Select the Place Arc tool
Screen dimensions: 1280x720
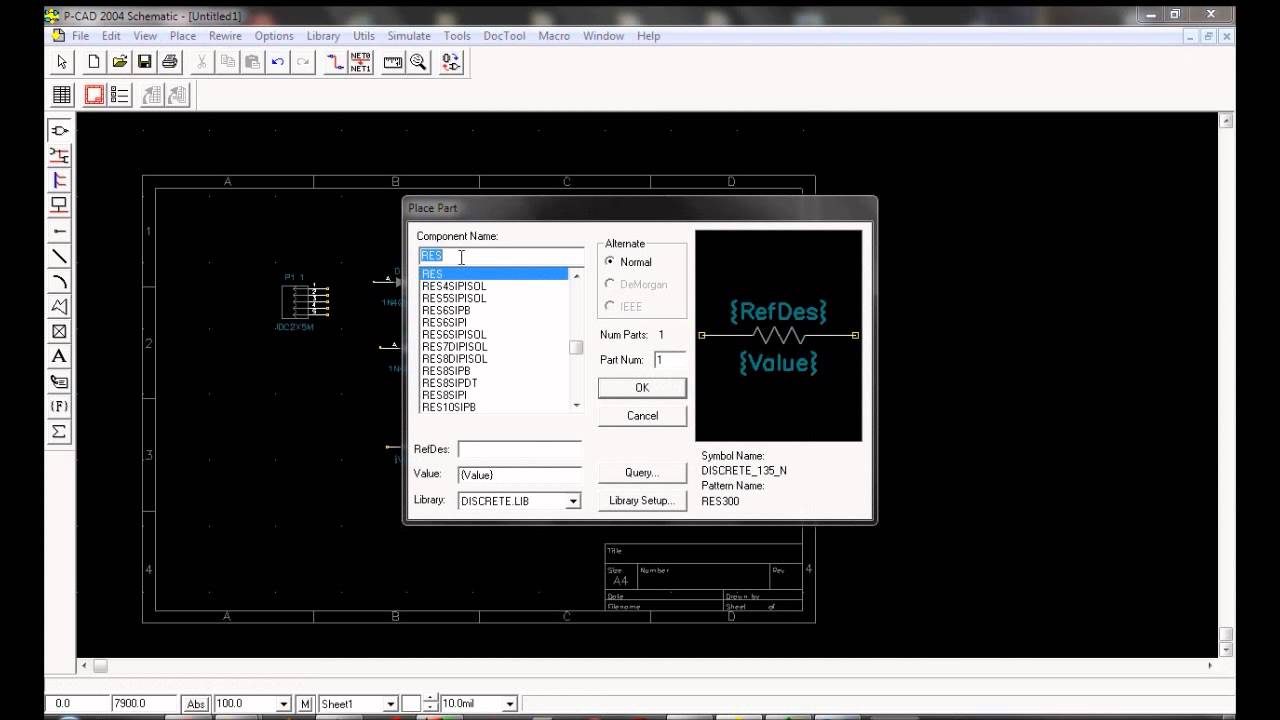[x=59, y=281]
